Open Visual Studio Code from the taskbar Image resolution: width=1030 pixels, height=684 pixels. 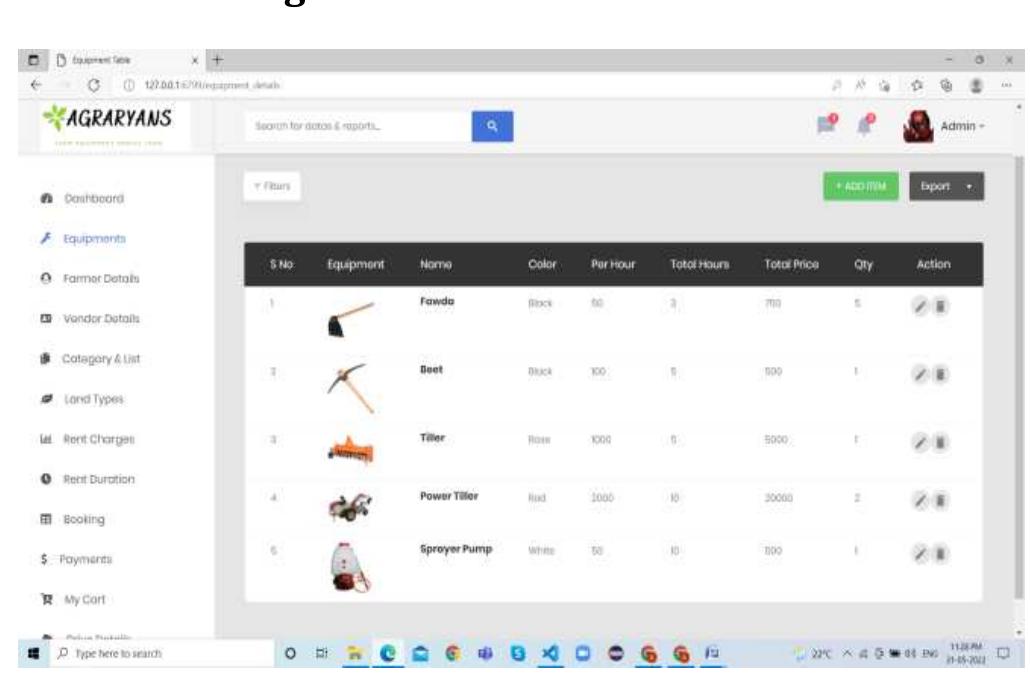coord(550,653)
